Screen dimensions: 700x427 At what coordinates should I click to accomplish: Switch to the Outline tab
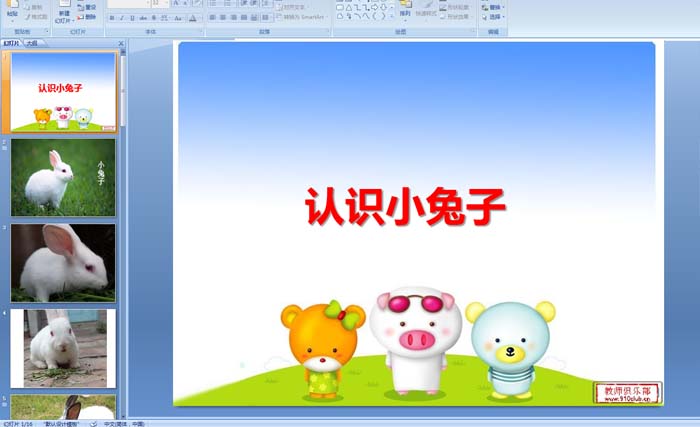tap(32, 44)
